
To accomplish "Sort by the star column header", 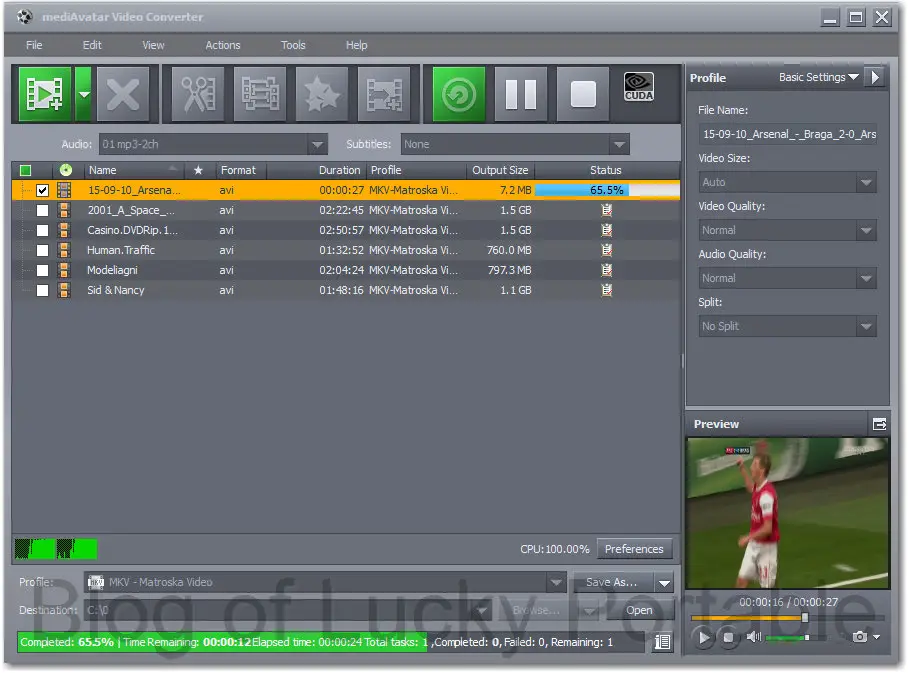I will click(x=198, y=170).
